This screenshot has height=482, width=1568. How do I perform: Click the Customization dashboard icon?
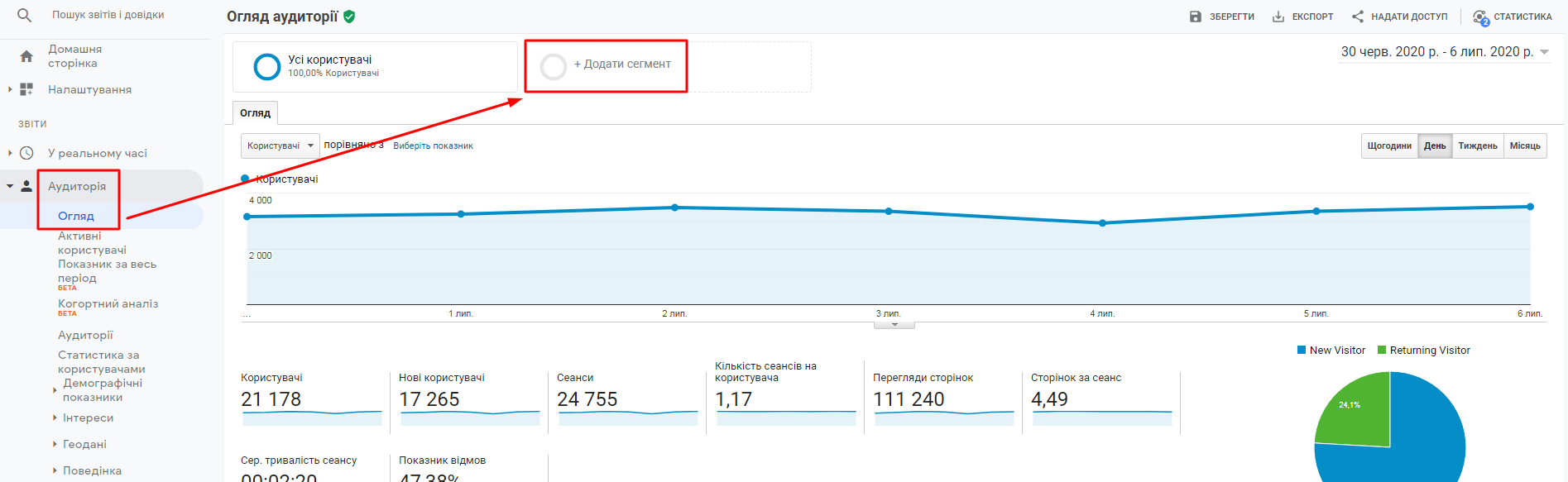(26, 89)
